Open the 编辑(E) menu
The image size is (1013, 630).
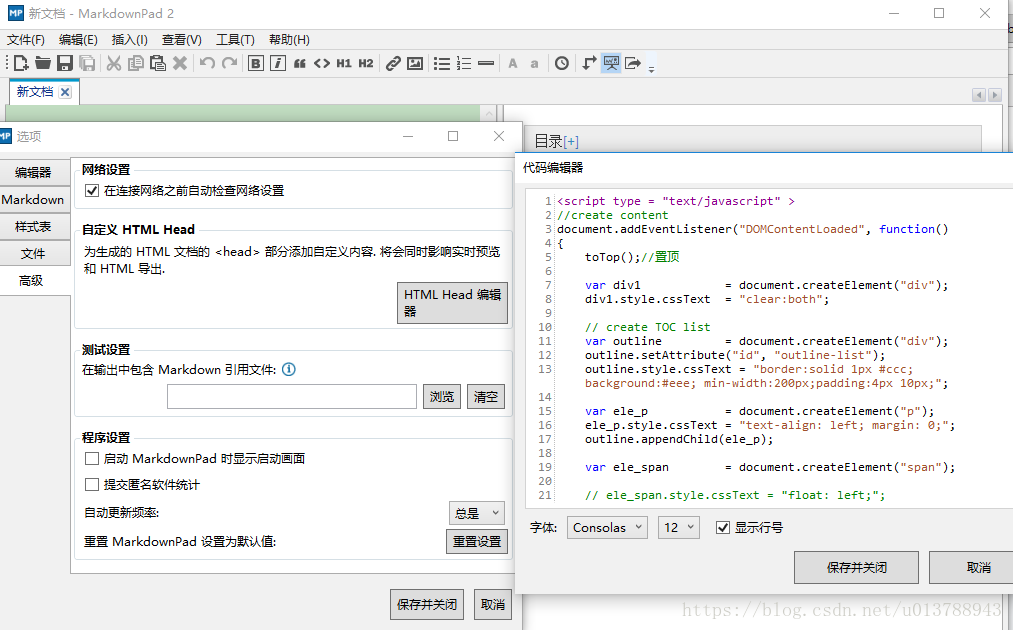click(x=78, y=40)
